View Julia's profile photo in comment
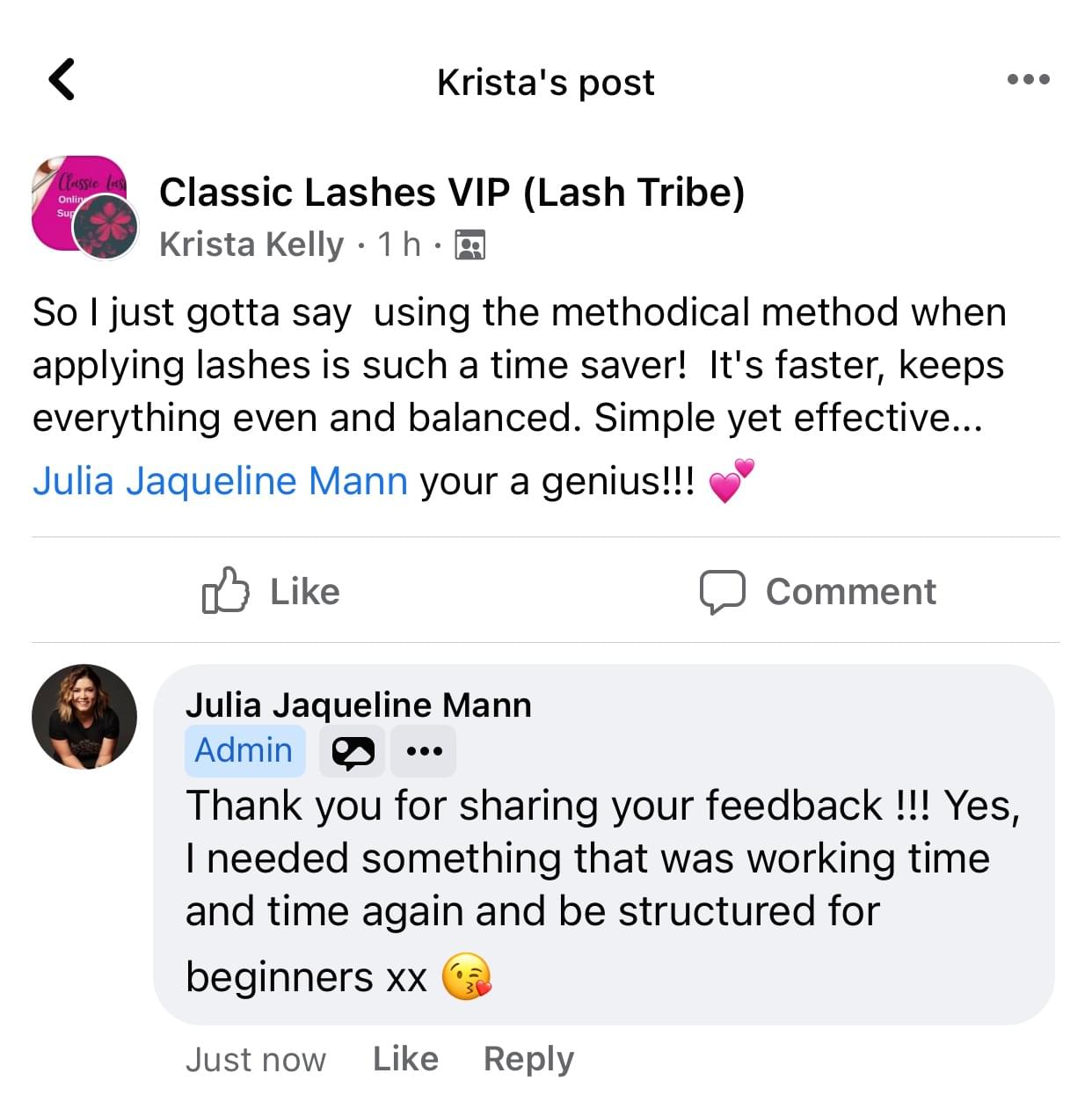The height and width of the screenshot is (1117, 1092). (x=84, y=717)
